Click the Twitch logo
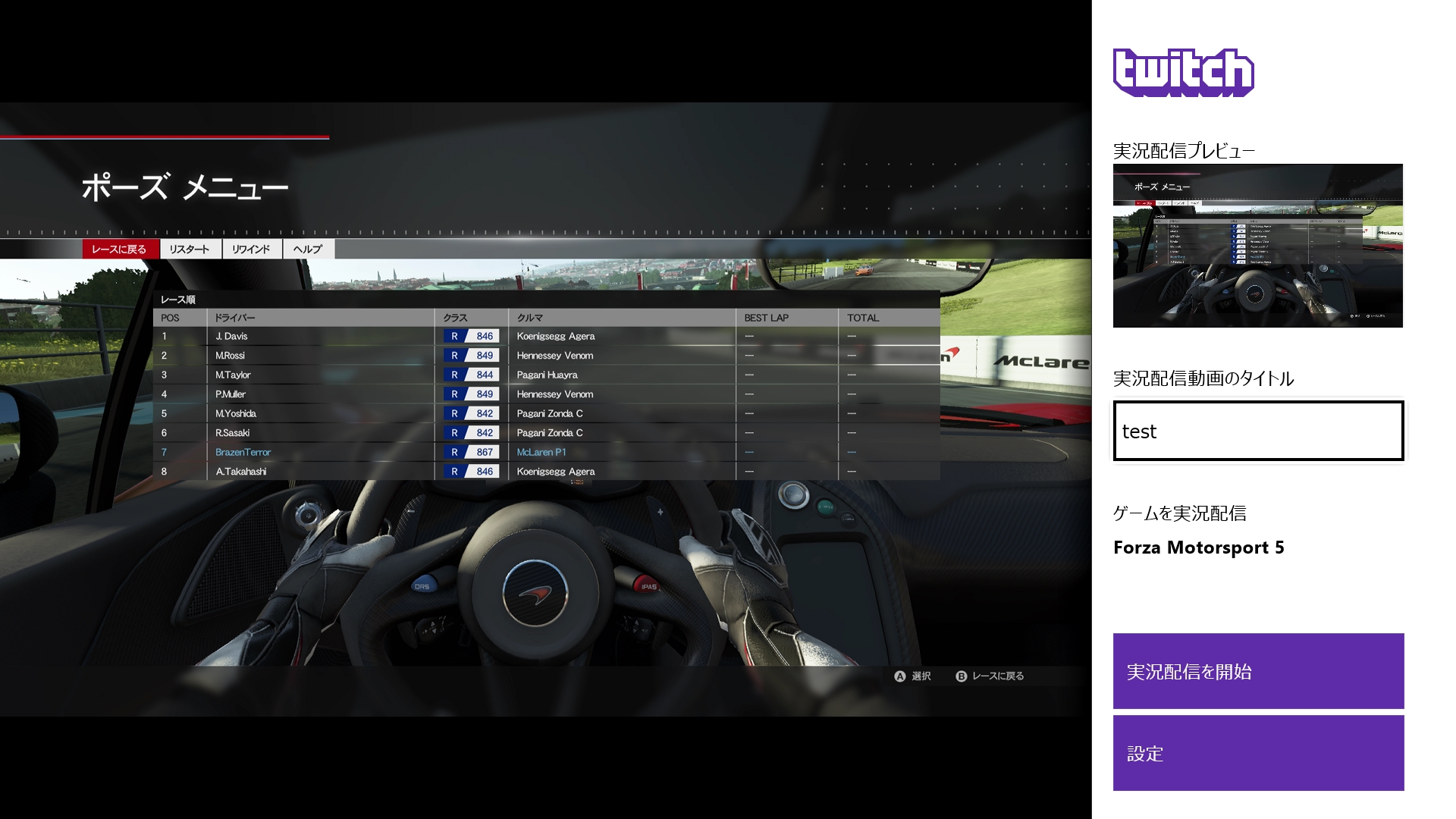Viewport: 1456px width, 819px height. [x=1183, y=73]
